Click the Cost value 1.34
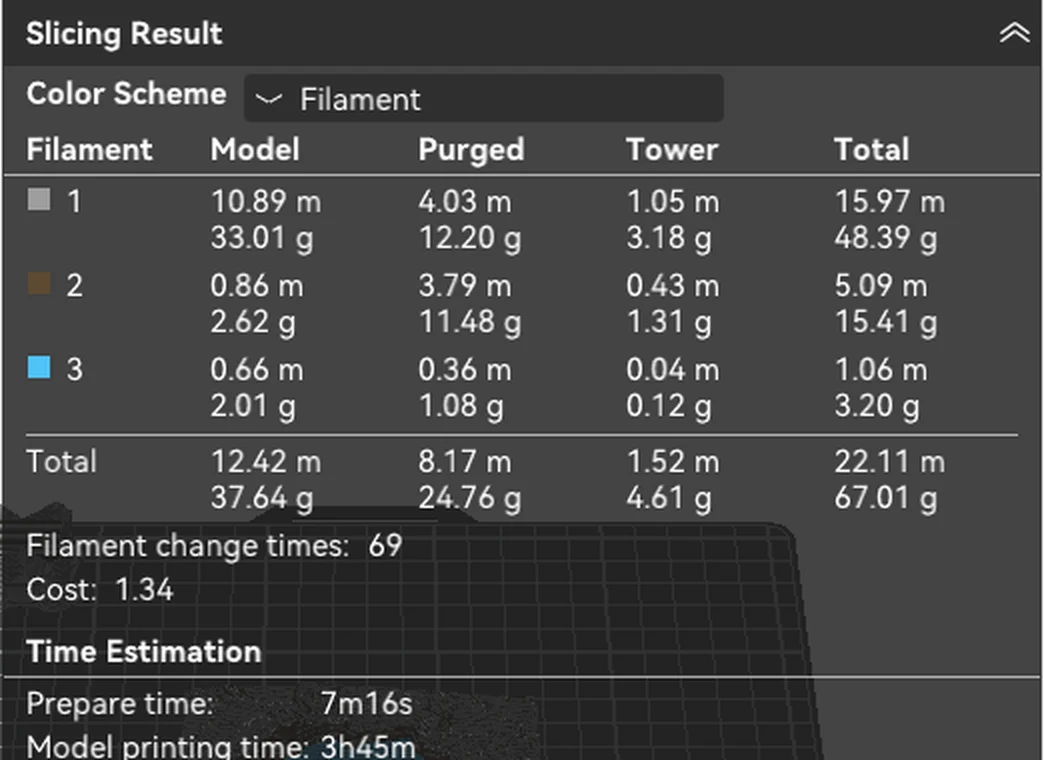1044x760 pixels. tap(144, 589)
